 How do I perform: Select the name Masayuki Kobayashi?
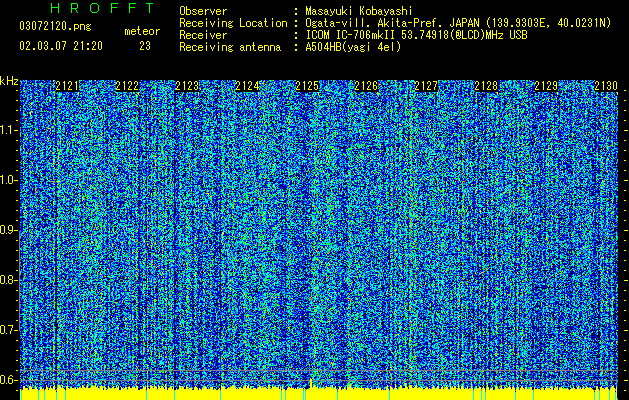coord(358,11)
